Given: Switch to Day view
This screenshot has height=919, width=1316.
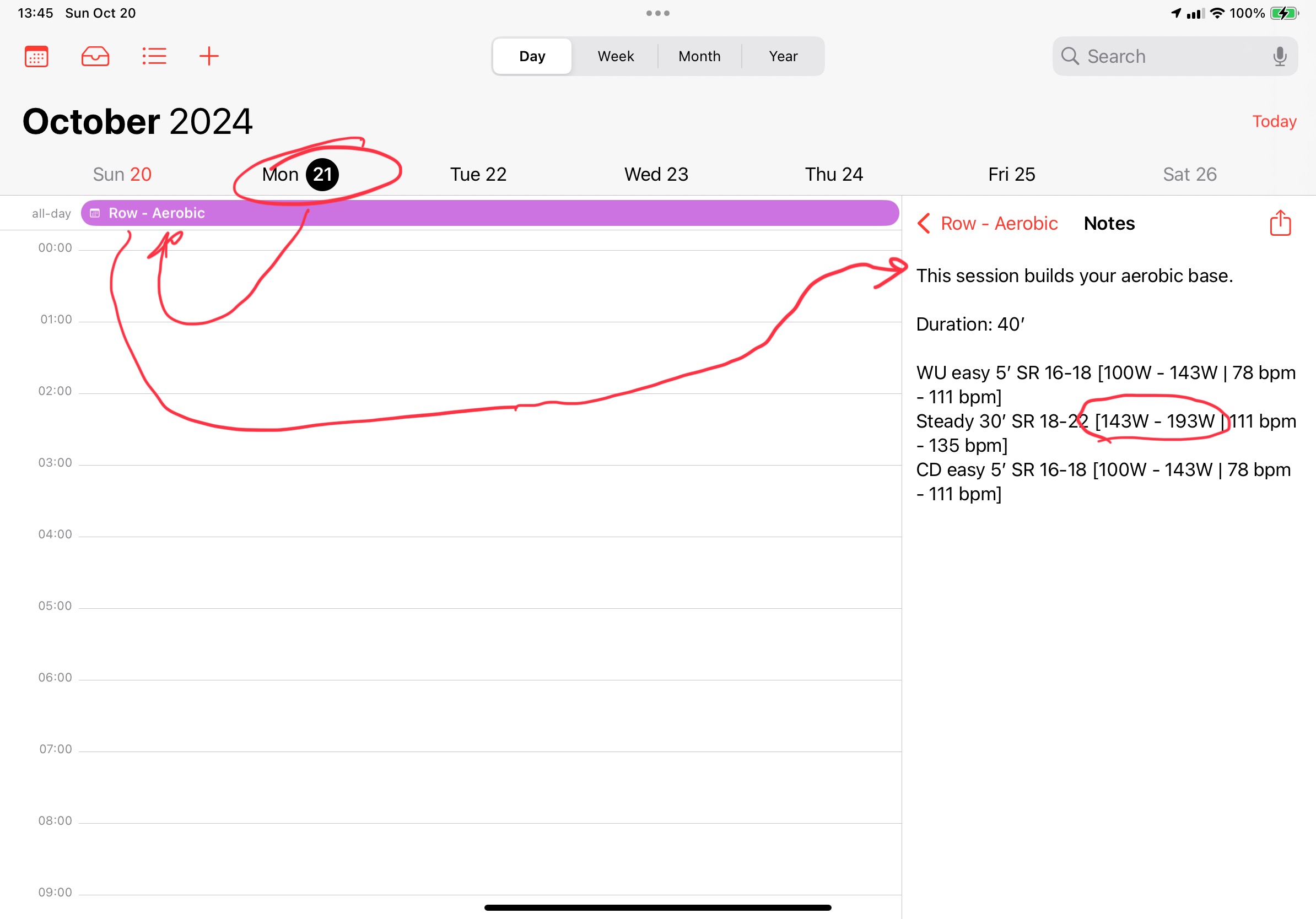Looking at the screenshot, I should click(532, 56).
